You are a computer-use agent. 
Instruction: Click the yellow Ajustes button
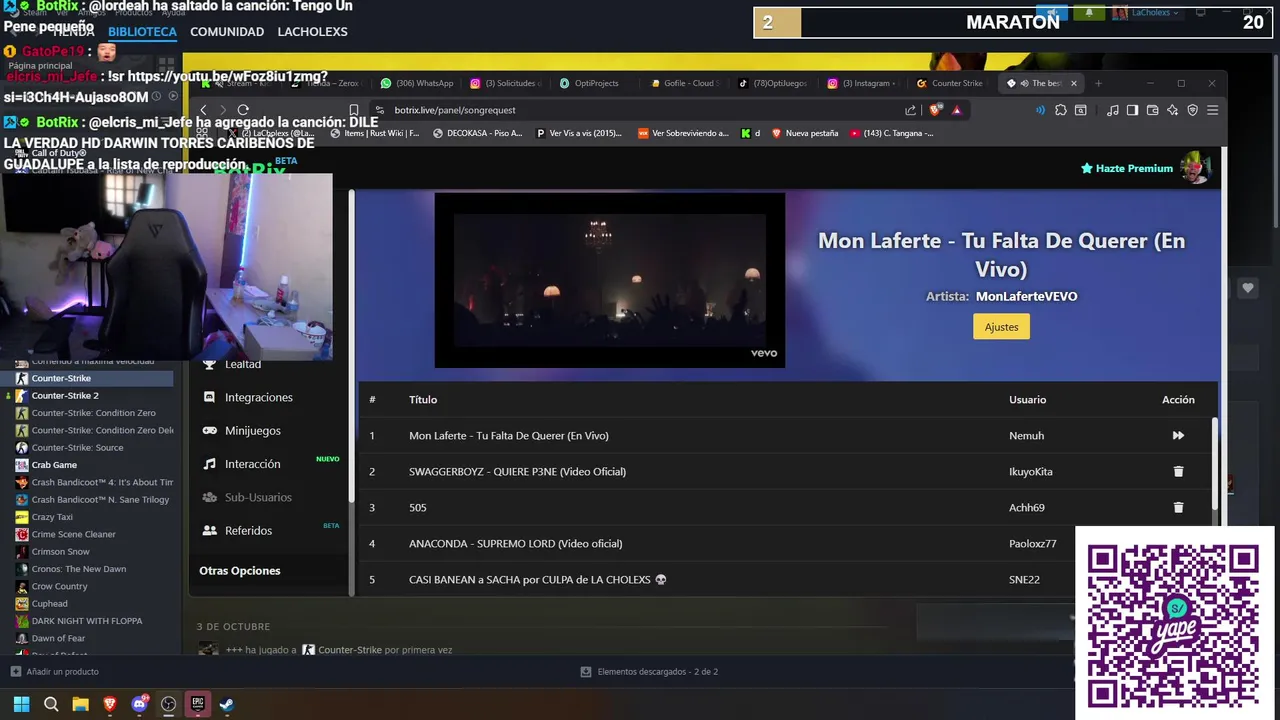tap(1001, 327)
